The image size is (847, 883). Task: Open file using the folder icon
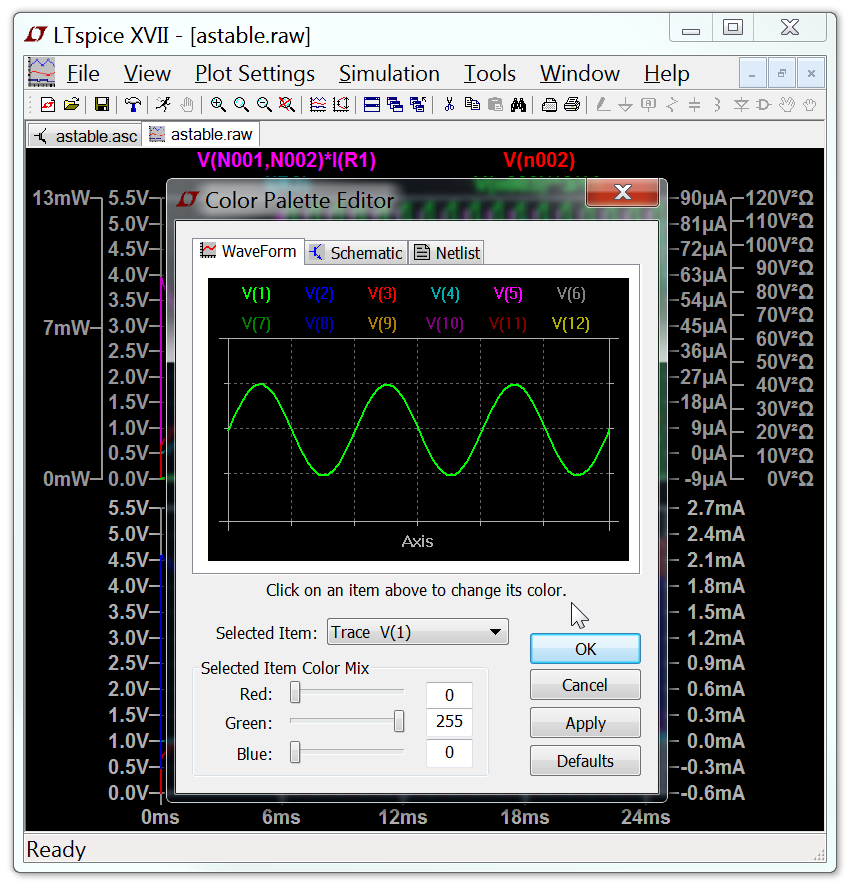pos(71,104)
